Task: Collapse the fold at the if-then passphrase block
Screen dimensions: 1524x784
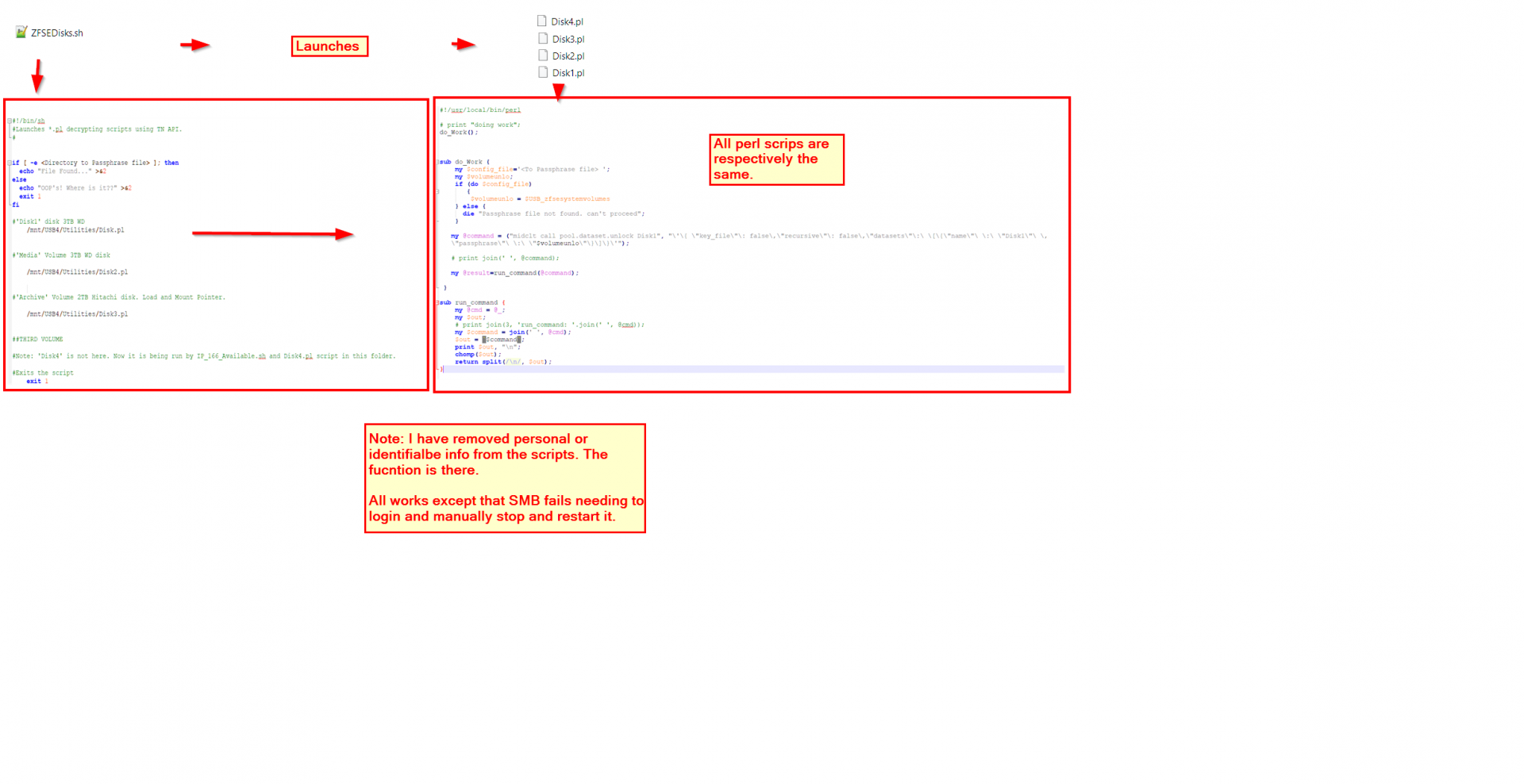Action: (10, 163)
